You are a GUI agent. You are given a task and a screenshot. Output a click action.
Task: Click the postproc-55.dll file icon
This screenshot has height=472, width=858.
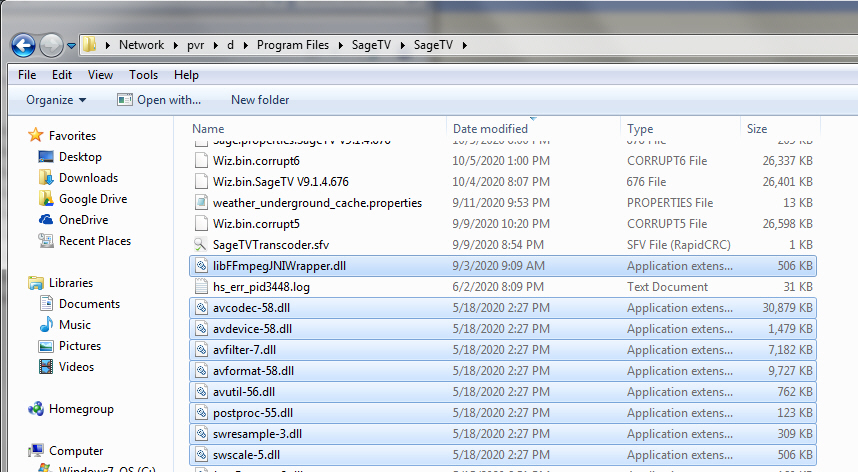(x=201, y=413)
